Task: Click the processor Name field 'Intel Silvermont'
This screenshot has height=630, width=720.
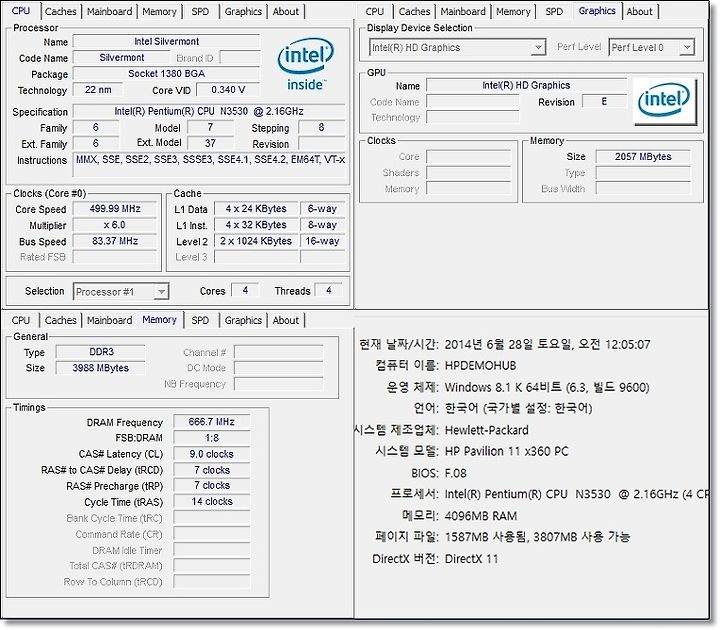Action: click(x=166, y=41)
